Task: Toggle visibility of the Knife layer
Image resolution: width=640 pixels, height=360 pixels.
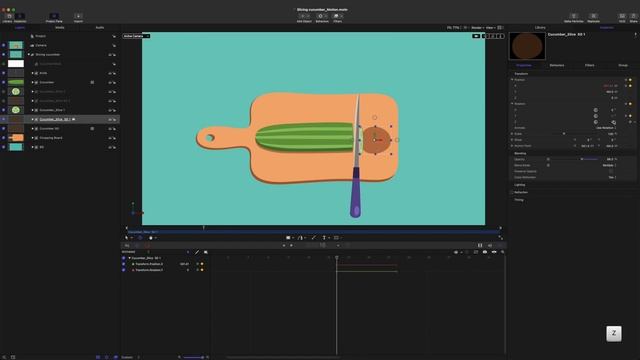Action: click(4, 73)
